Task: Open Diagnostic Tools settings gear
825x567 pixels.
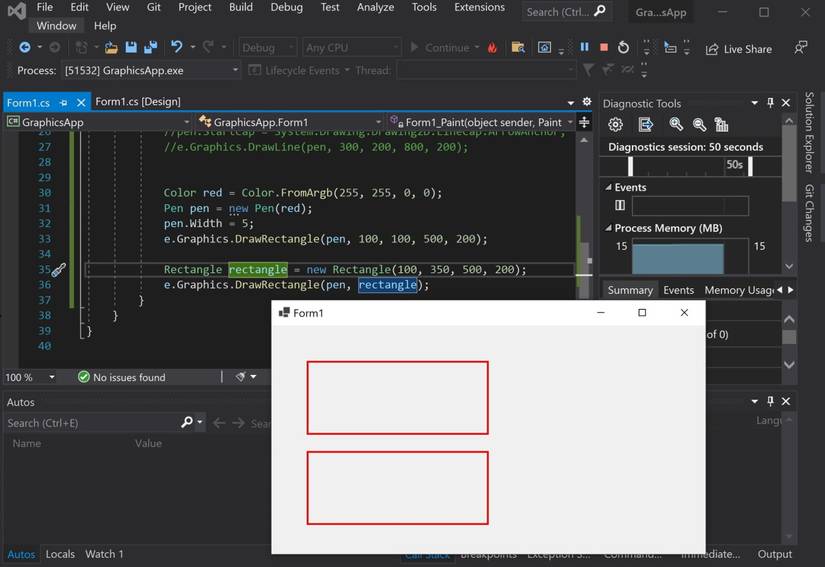Action: pos(615,125)
